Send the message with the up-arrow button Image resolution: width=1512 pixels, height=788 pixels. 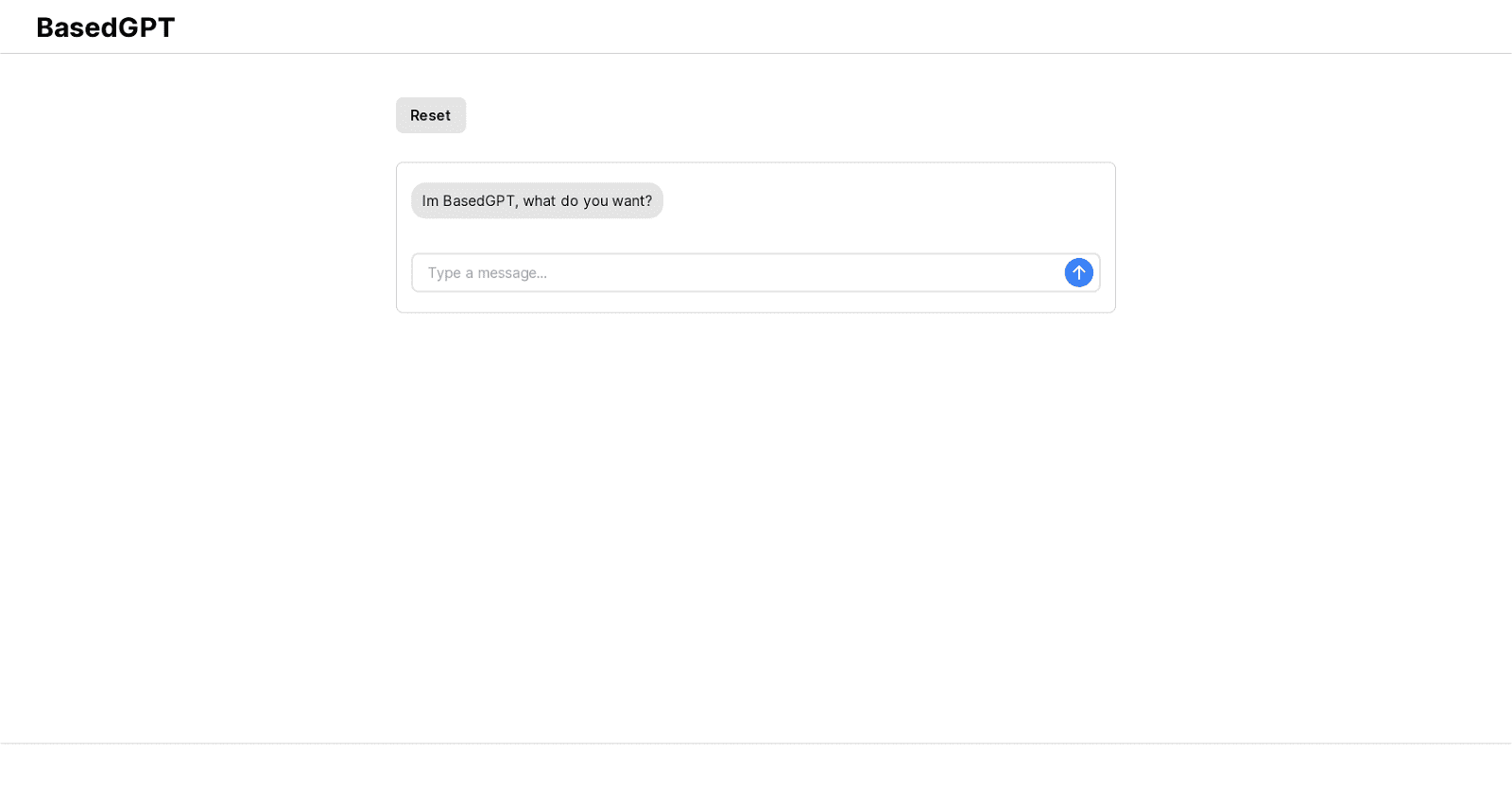click(1078, 273)
